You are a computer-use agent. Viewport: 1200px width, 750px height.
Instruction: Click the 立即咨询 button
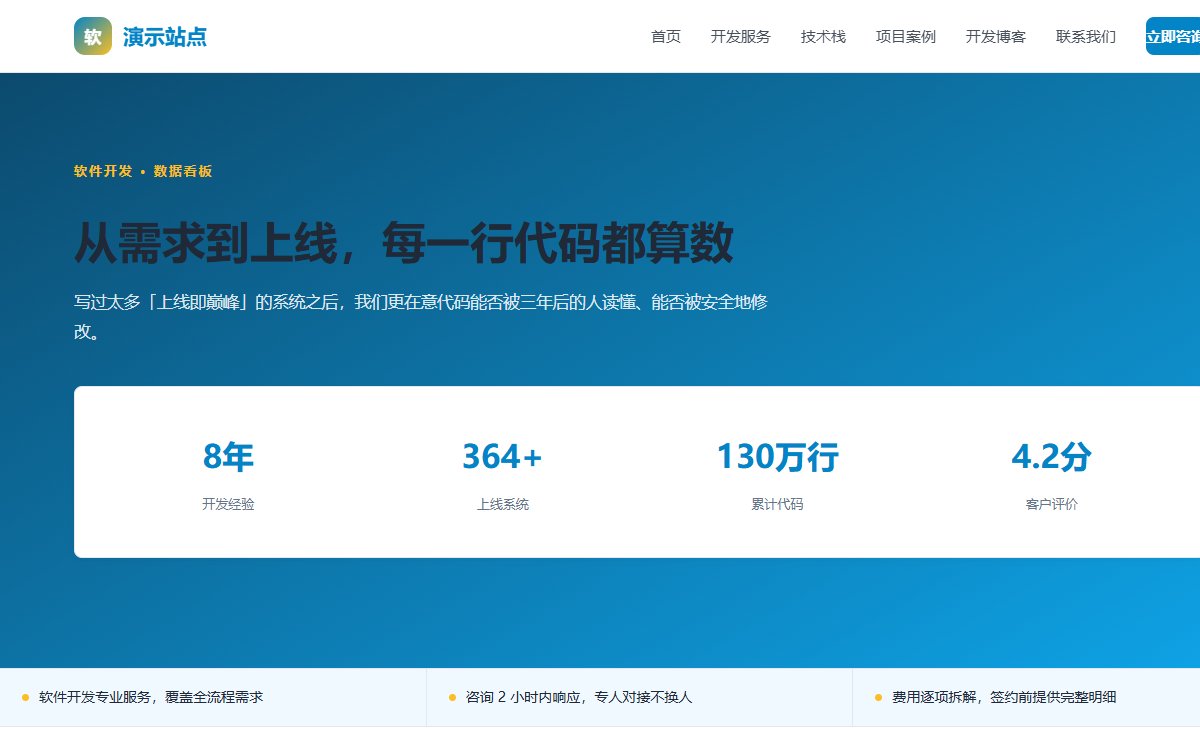click(1173, 36)
